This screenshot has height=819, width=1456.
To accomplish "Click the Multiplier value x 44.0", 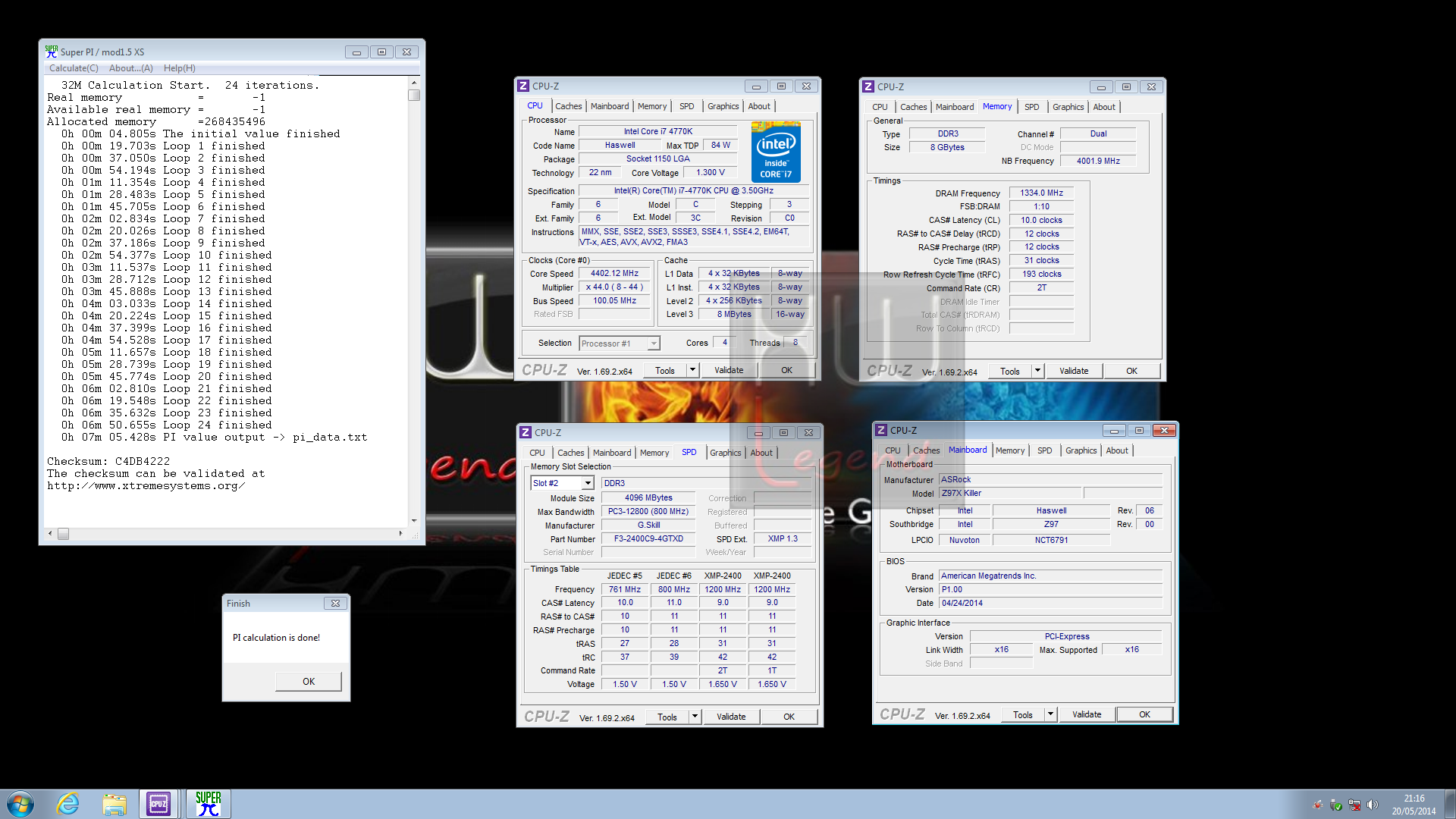I will pyautogui.click(x=614, y=287).
